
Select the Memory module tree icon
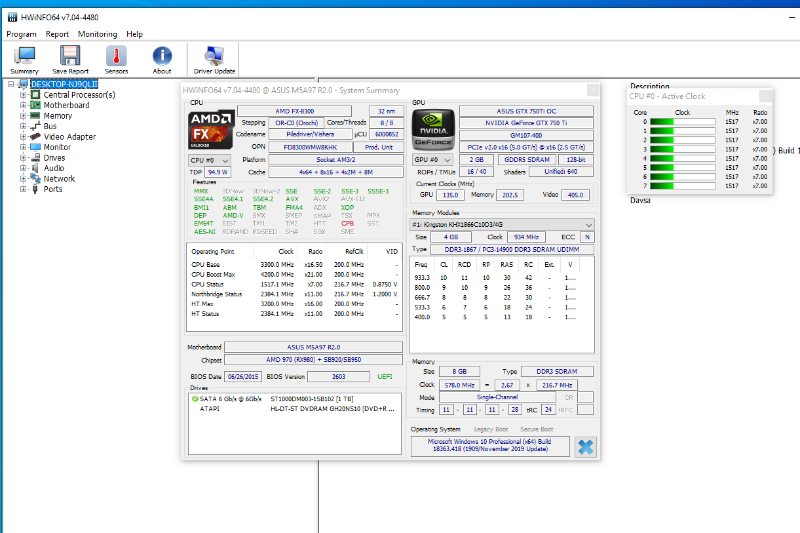coord(35,116)
